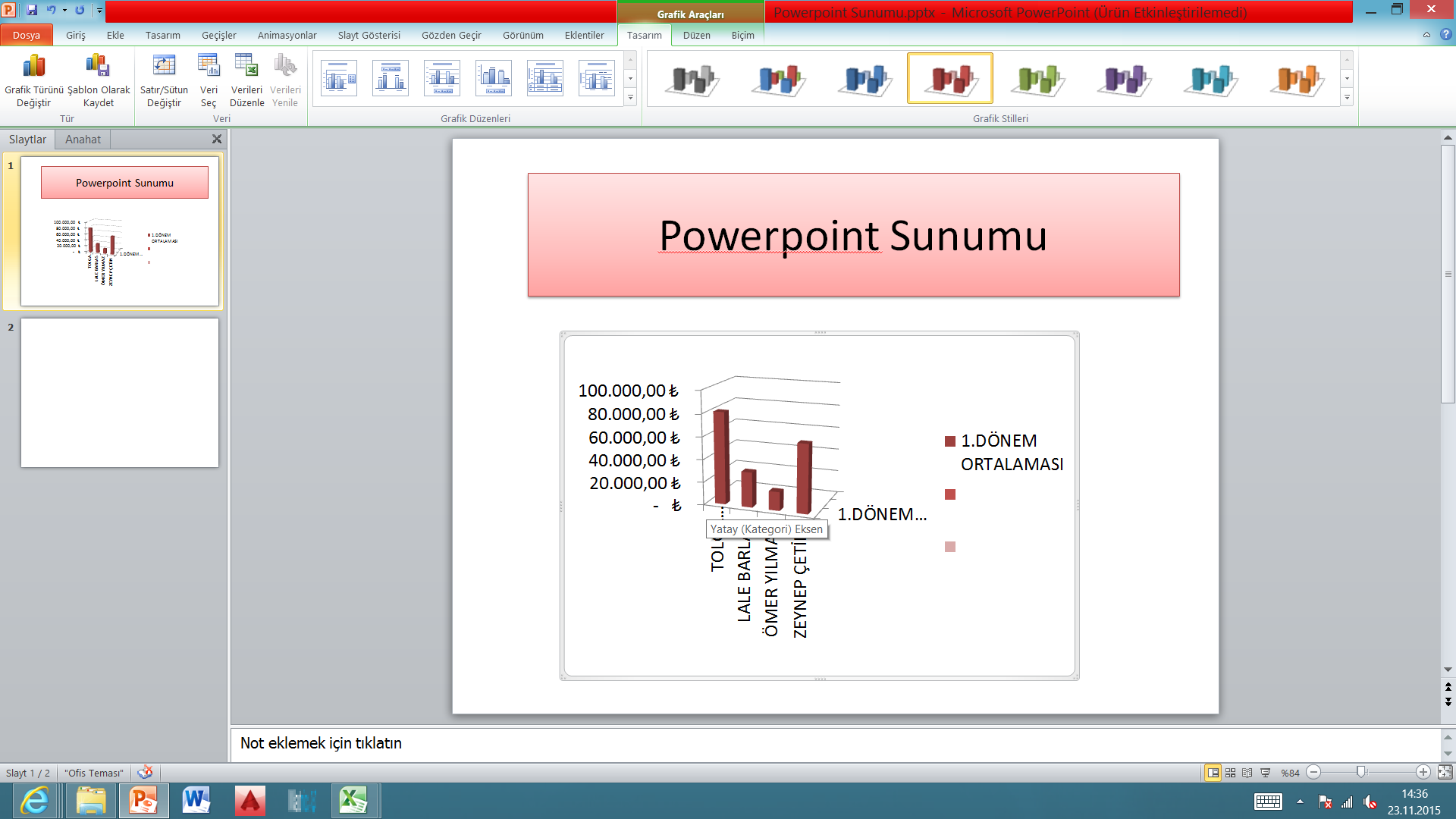The image size is (1456, 819).
Task: Switch to the Geçişler tab
Action: 219,35
